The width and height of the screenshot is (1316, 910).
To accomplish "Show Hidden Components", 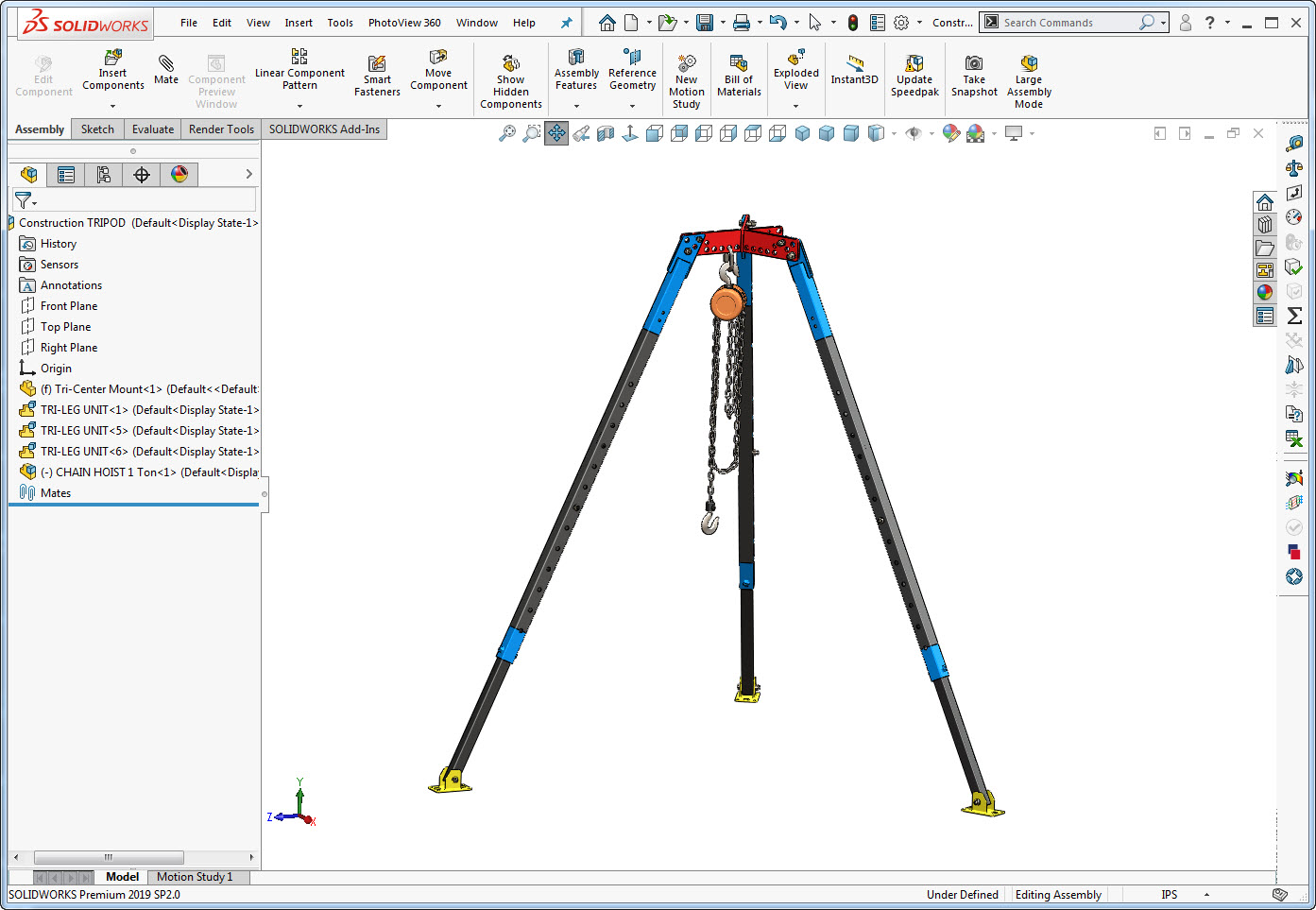I will [511, 80].
